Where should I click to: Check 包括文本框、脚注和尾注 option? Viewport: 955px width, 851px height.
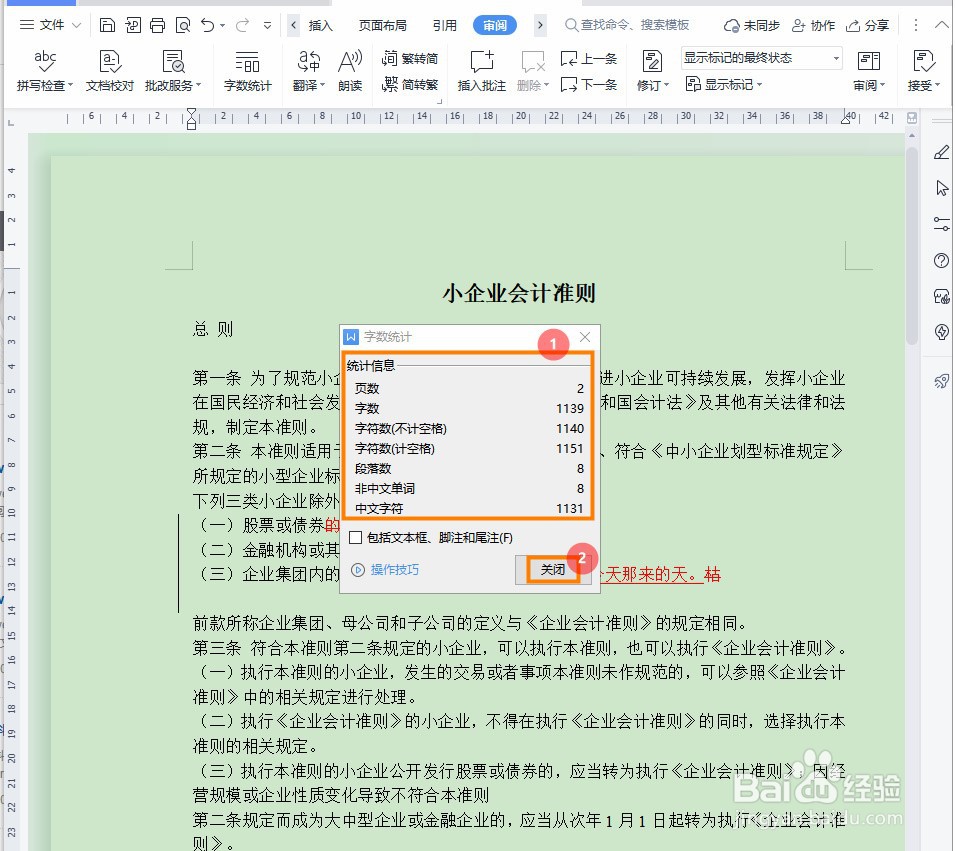(356, 537)
